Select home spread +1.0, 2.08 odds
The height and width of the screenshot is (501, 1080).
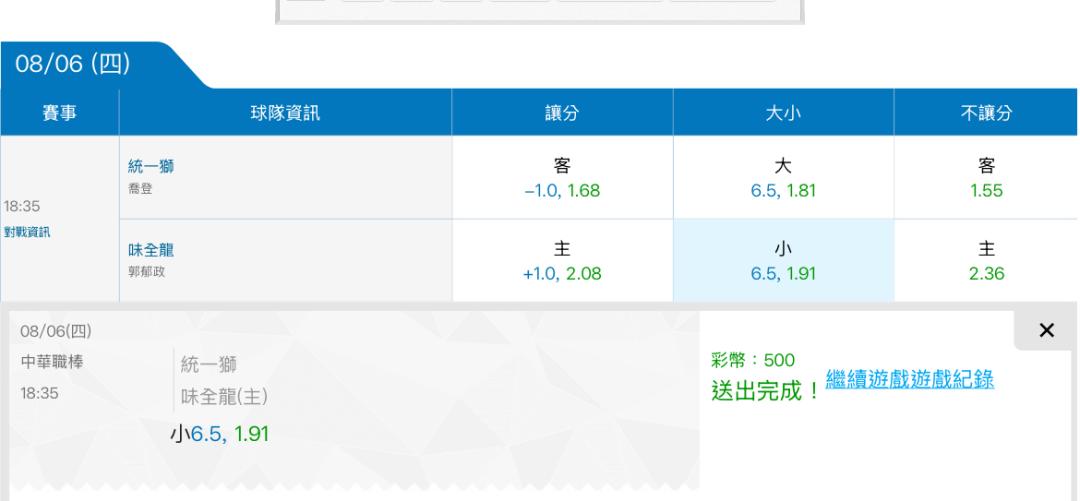[x=562, y=260]
